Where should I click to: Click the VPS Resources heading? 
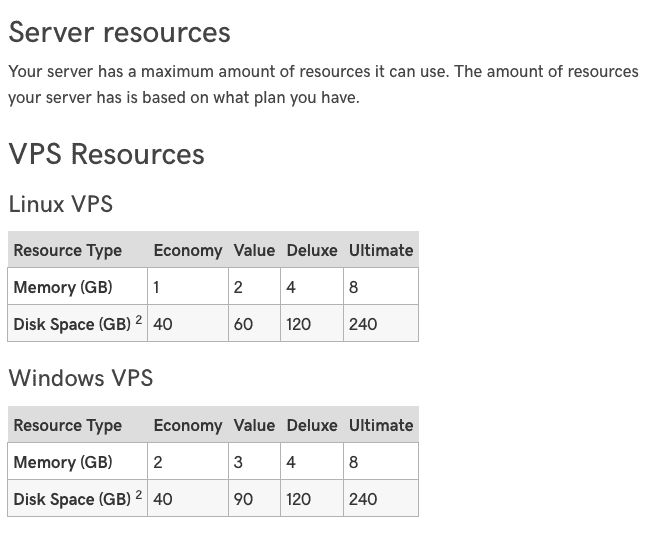pos(107,154)
